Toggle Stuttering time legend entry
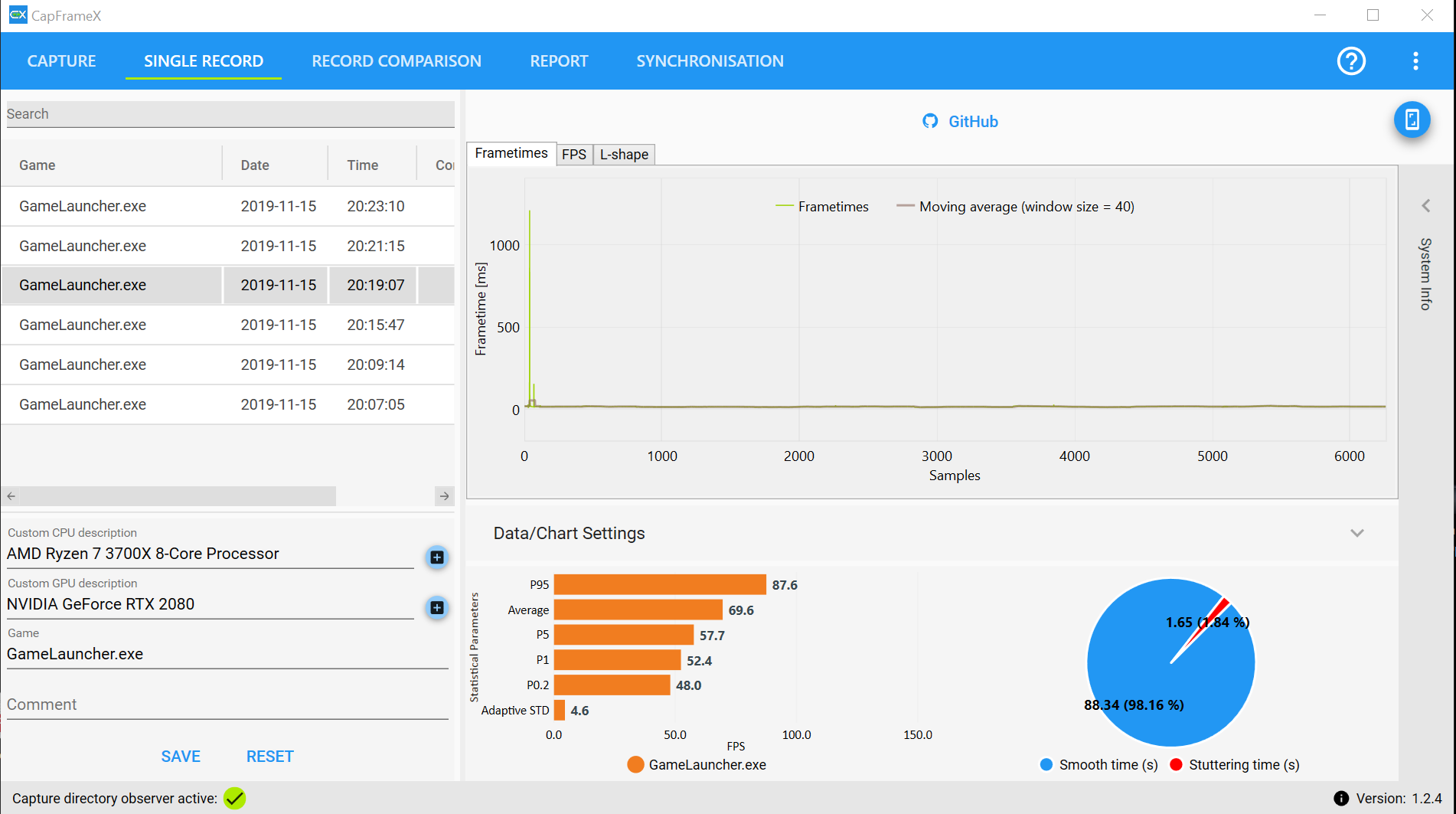Viewport: 1456px width, 814px height. pyautogui.click(x=1235, y=765)
